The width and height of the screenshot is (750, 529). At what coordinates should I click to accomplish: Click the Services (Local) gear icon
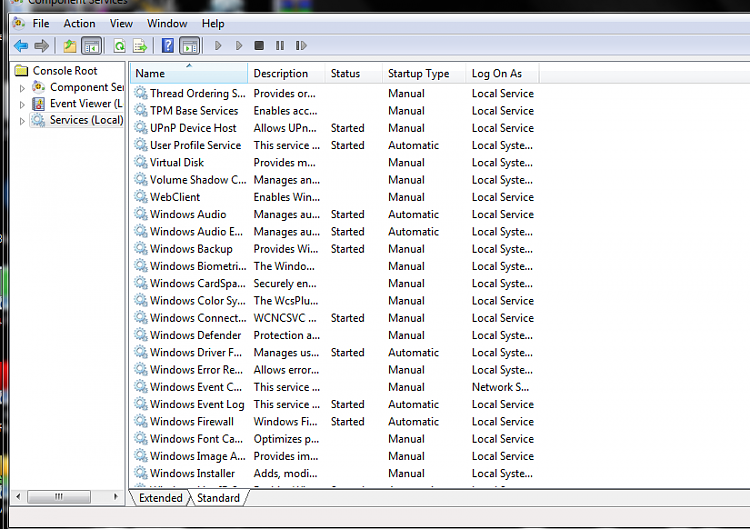pos(38,120)
